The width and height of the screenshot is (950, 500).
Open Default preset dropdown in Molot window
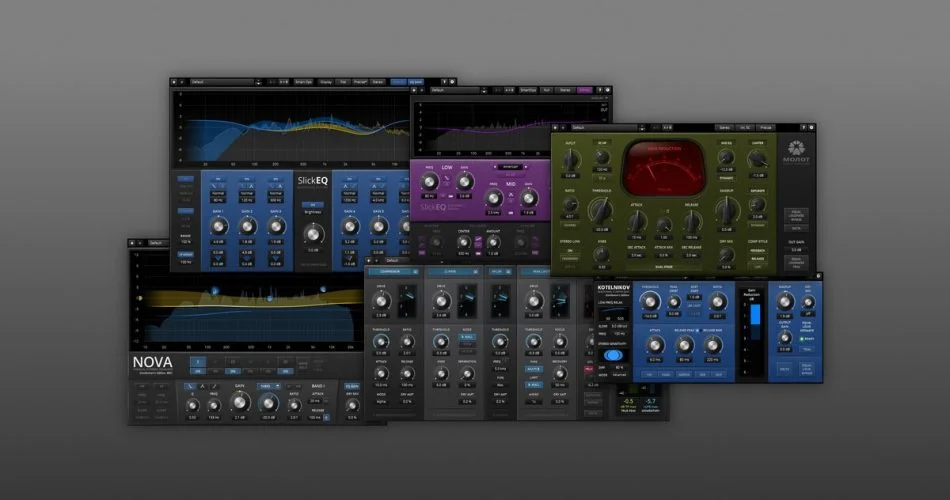tap(603, 128)
